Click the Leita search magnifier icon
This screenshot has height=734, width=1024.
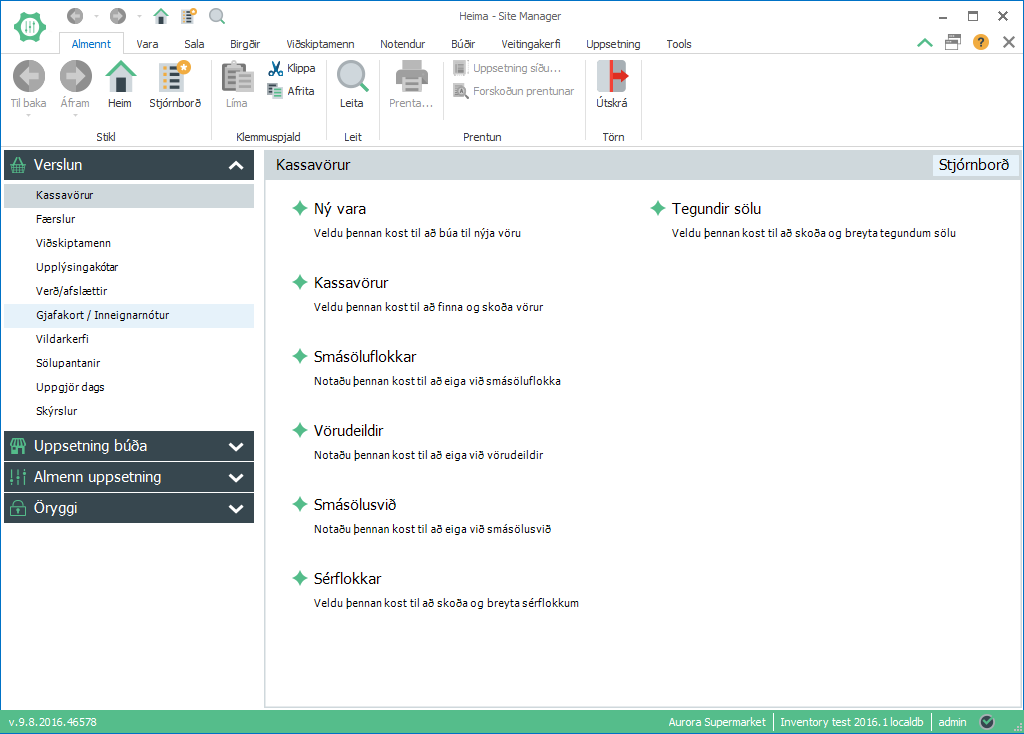coord(352,77)
